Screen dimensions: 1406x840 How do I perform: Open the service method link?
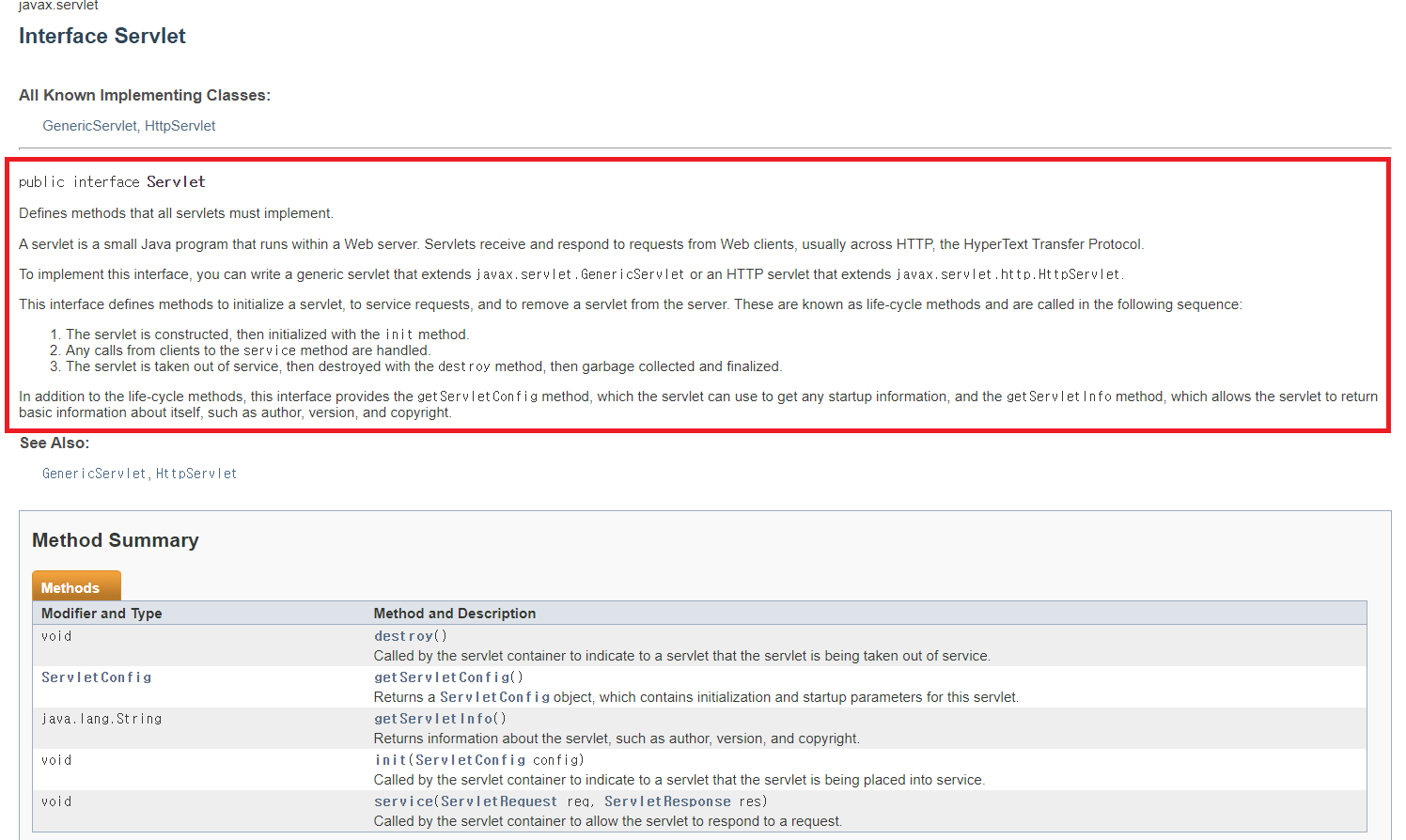pos(404,801)
